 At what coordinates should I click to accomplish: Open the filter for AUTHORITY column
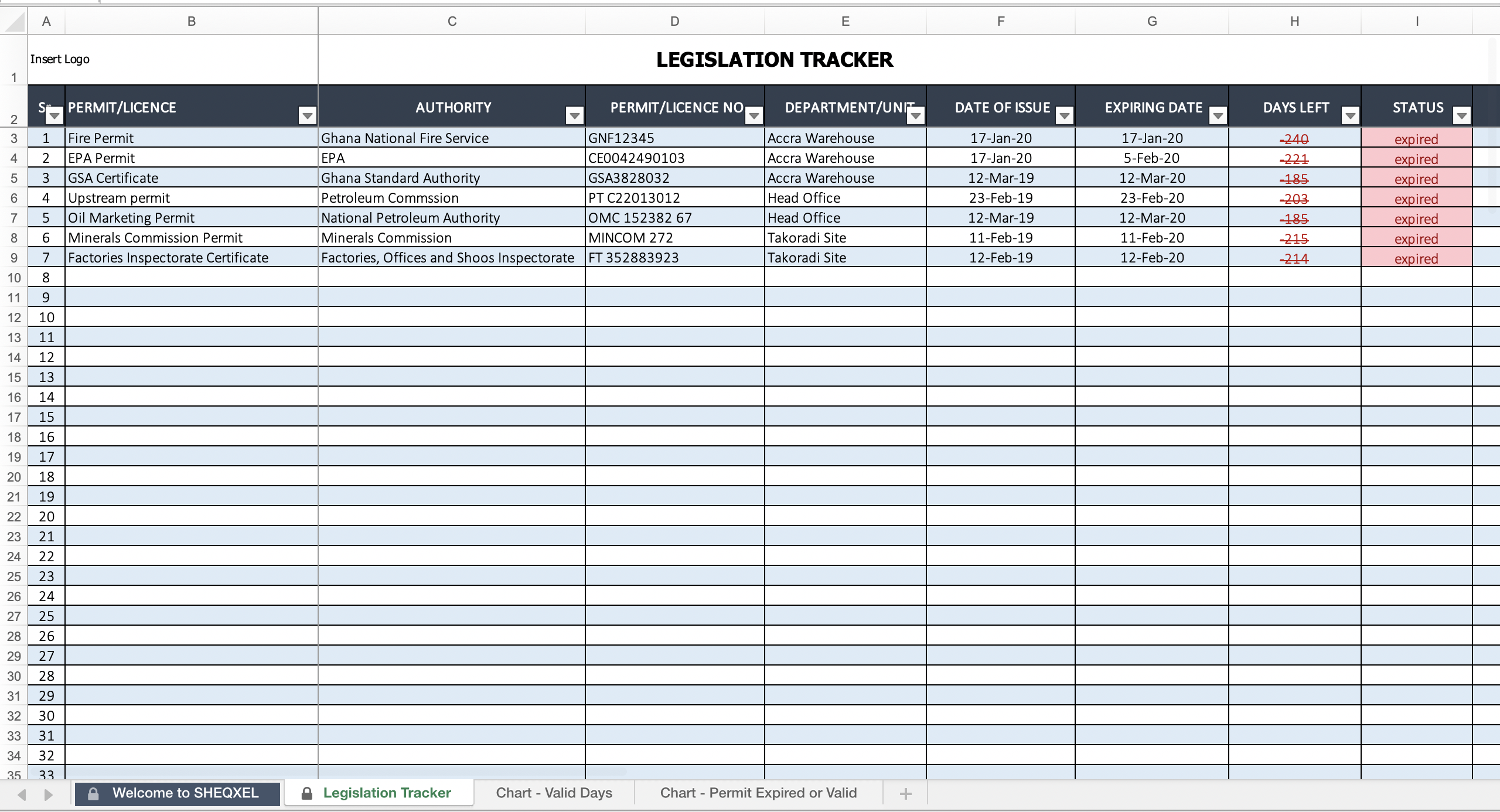573,115
